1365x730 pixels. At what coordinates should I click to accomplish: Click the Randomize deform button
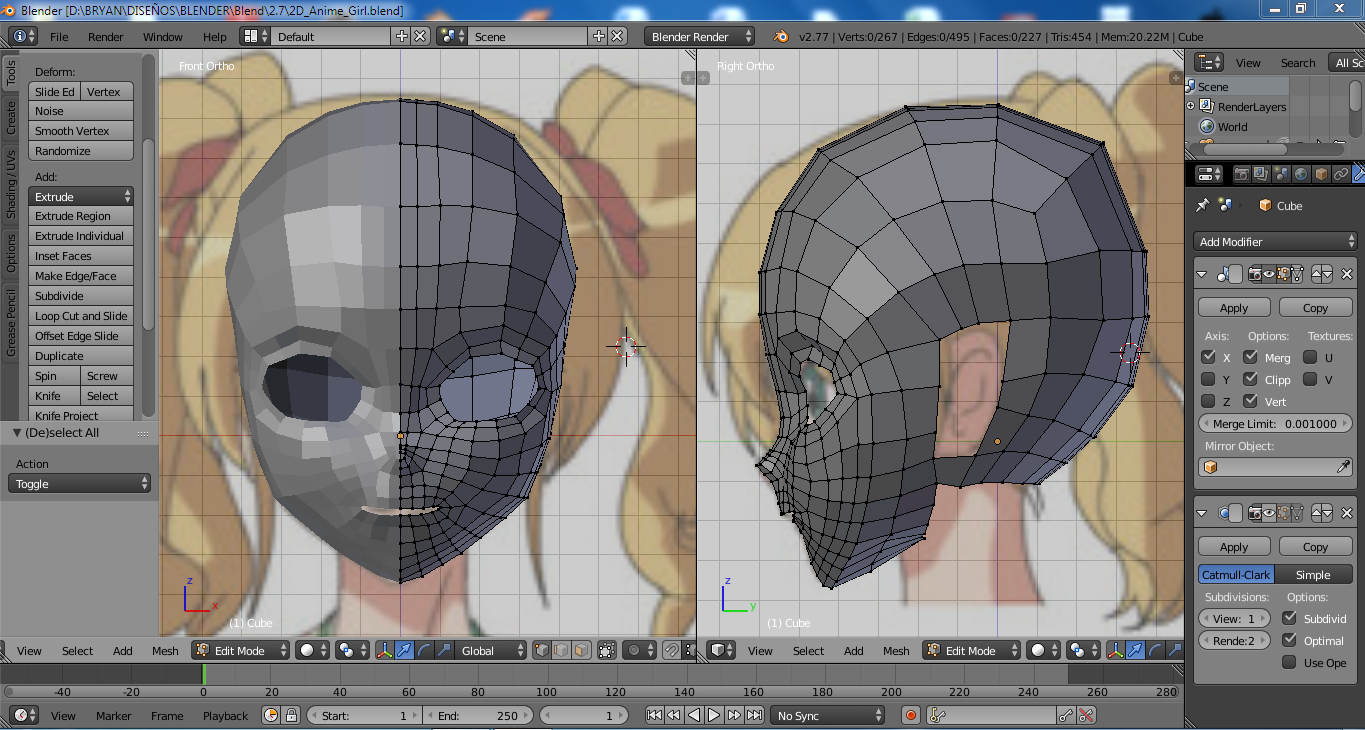(x=81, y=151)
